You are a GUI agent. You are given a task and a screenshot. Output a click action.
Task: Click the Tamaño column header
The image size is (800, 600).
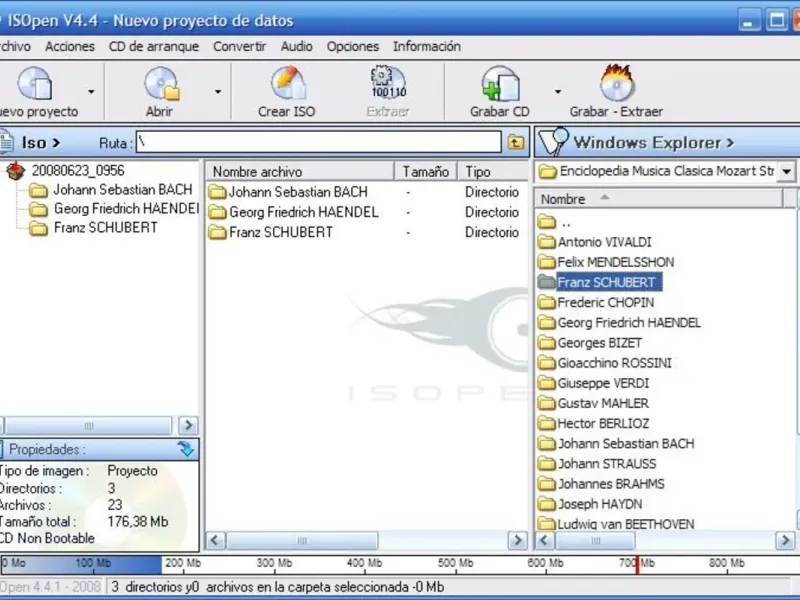coord(426,171)
